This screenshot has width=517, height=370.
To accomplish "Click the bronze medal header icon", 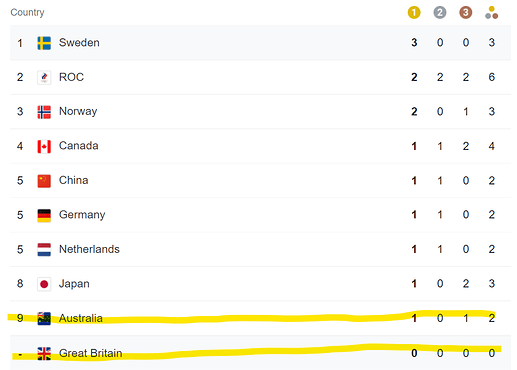I will tap(466, 13).
